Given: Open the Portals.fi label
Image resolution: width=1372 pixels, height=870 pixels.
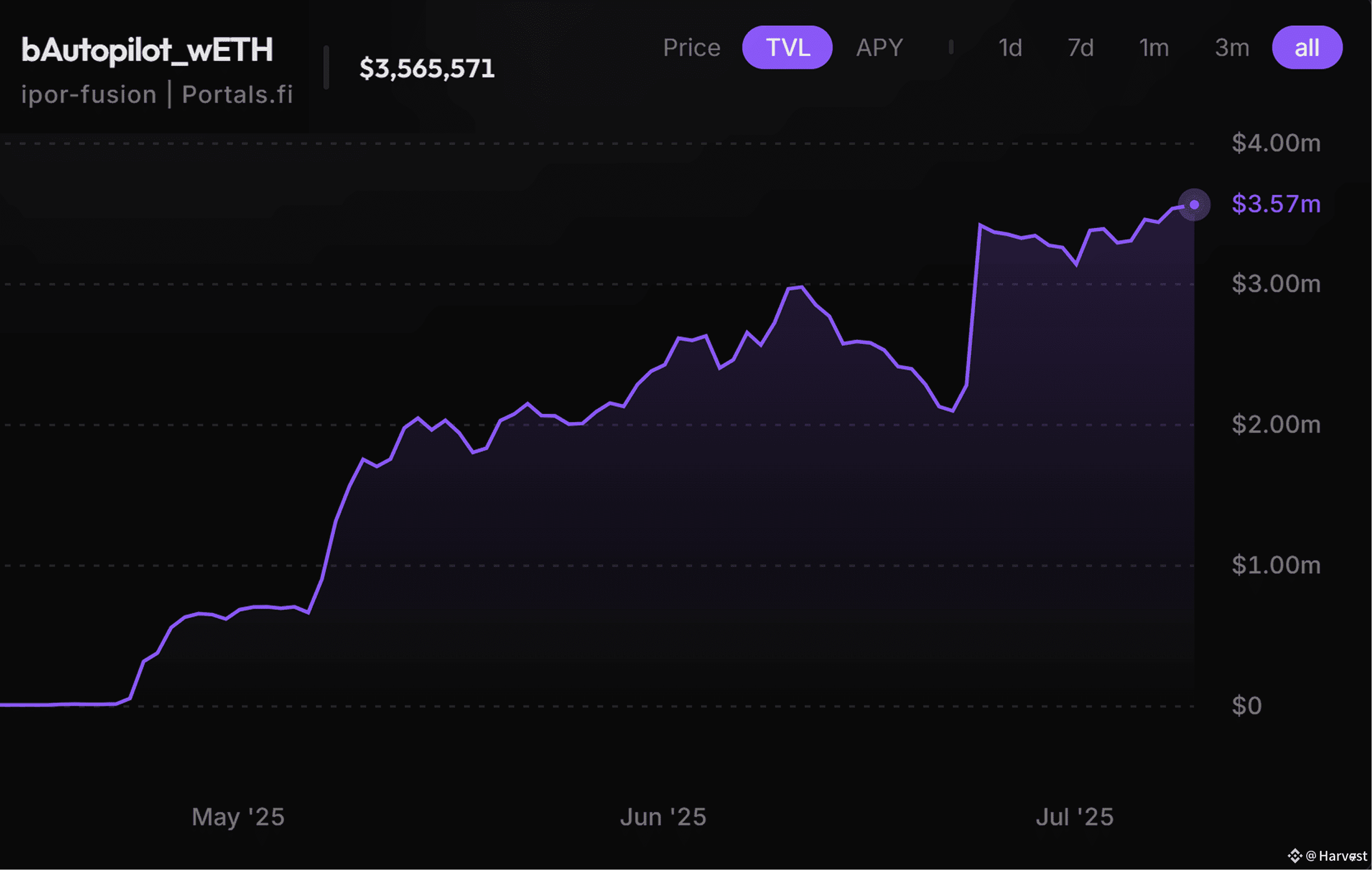Looking at the screenshot, I should [237, 94].
